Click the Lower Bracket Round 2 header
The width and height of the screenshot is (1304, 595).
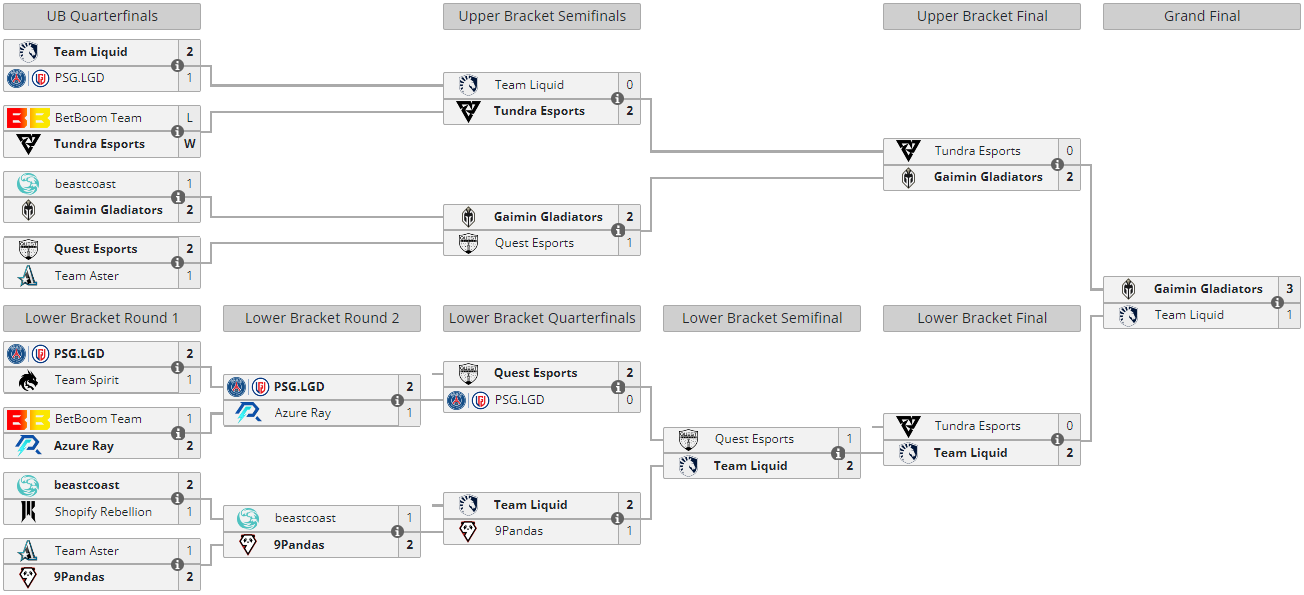pyautogui.click(x=322, y=318)
